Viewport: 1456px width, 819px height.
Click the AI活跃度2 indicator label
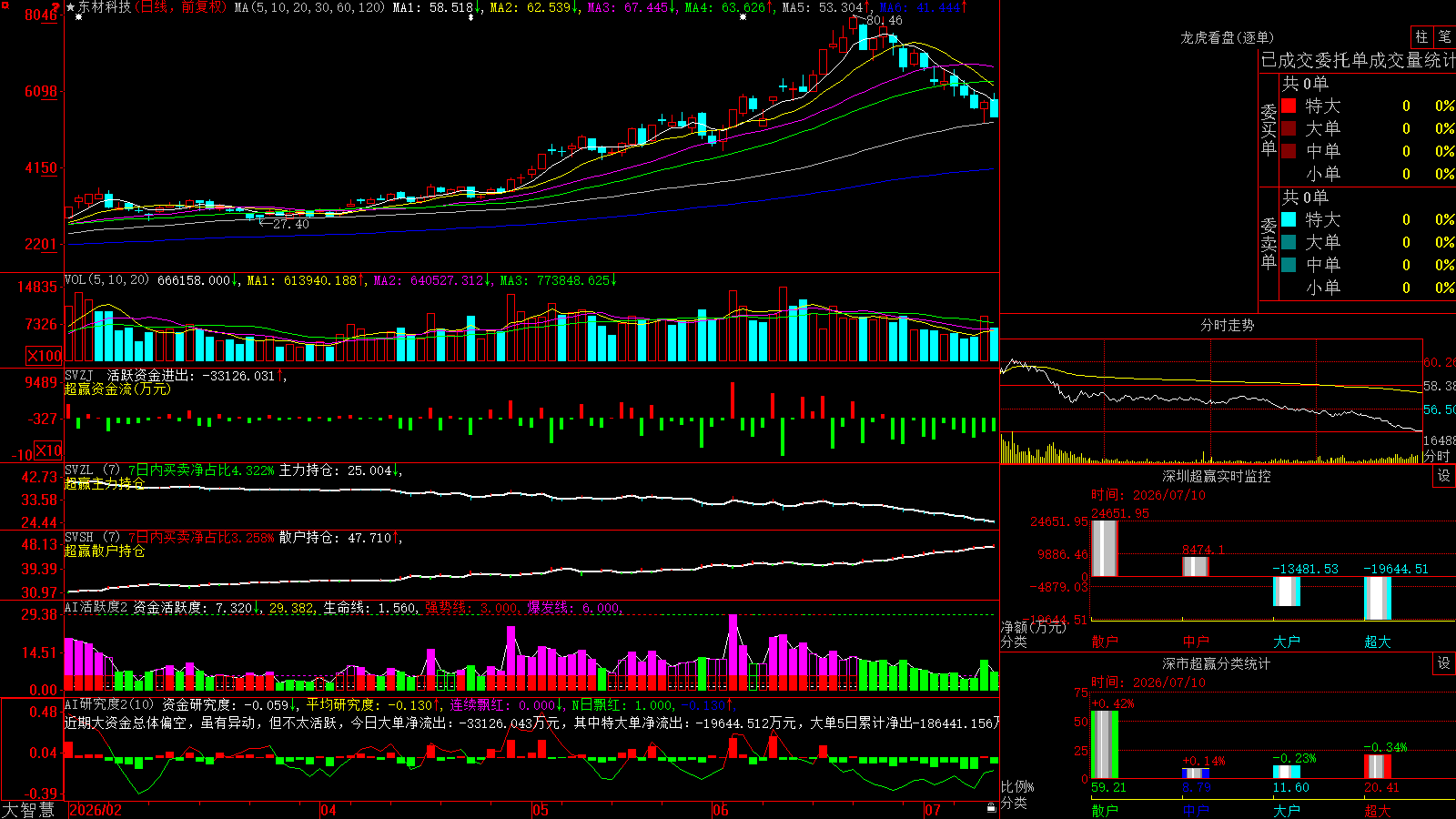coord(96,608)
